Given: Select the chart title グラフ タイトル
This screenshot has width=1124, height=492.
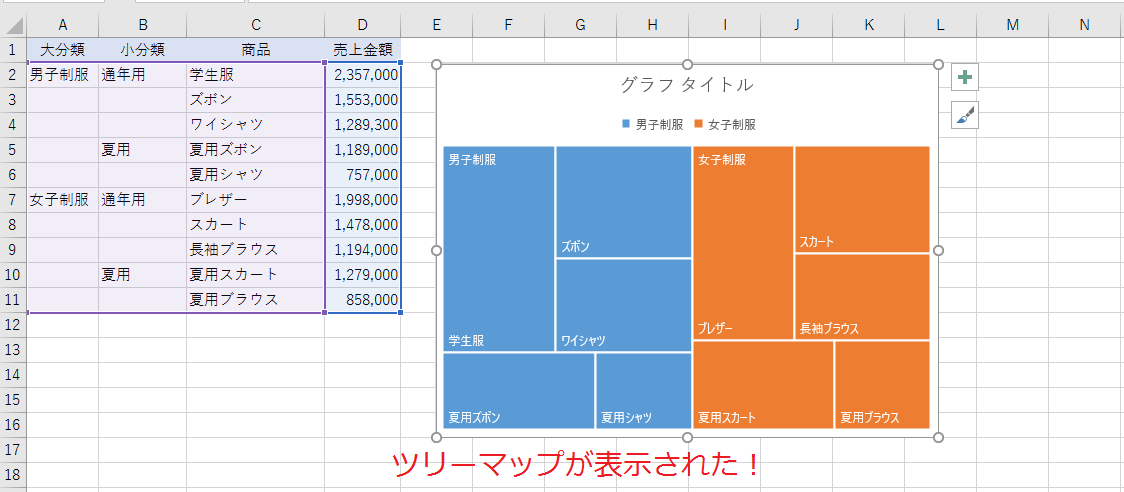Looking at the screenshot, I should (687, 85).
